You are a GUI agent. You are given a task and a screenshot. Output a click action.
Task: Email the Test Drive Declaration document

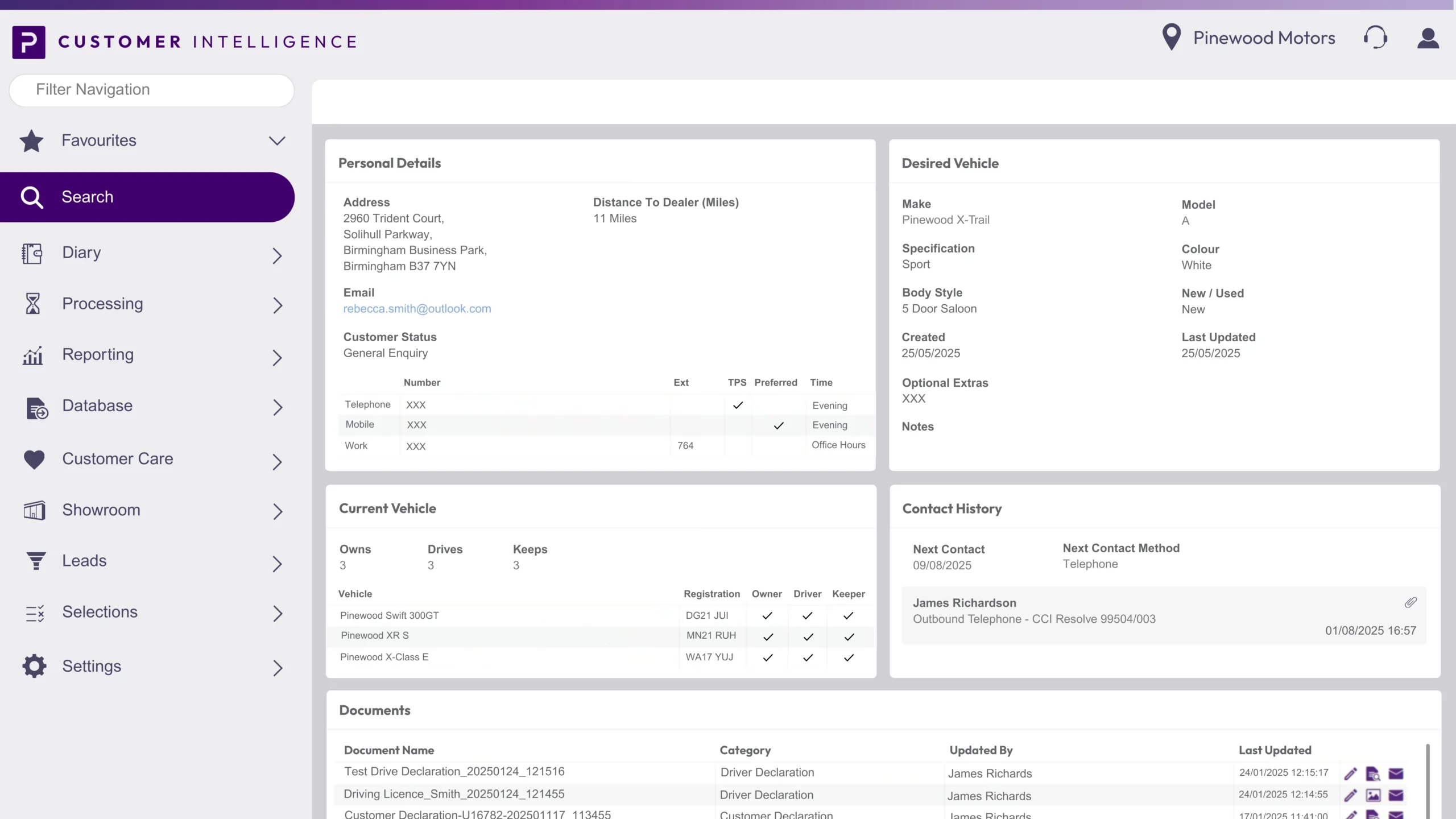pos(1396,773)
